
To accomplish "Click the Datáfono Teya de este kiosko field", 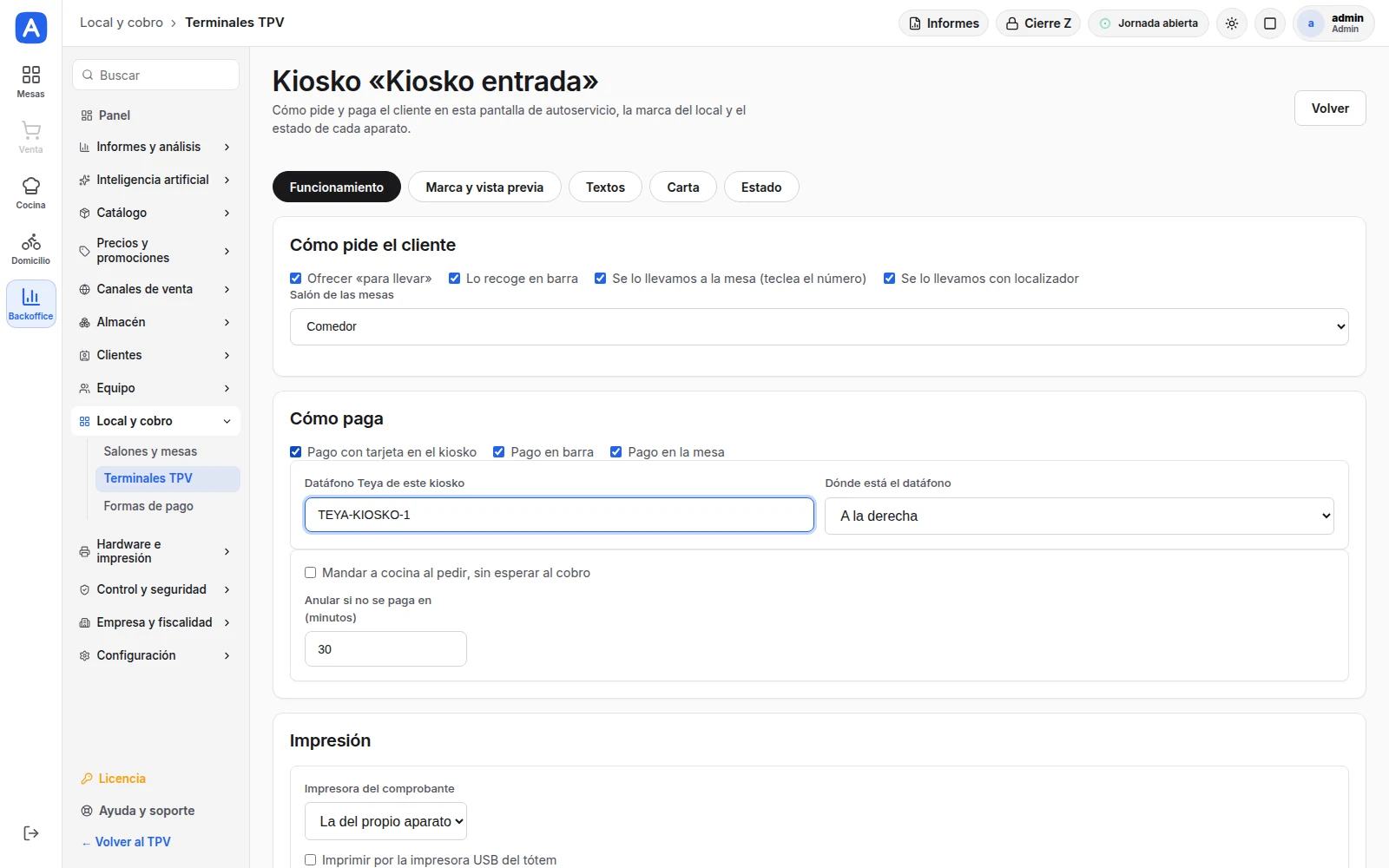I will [559, 515].
